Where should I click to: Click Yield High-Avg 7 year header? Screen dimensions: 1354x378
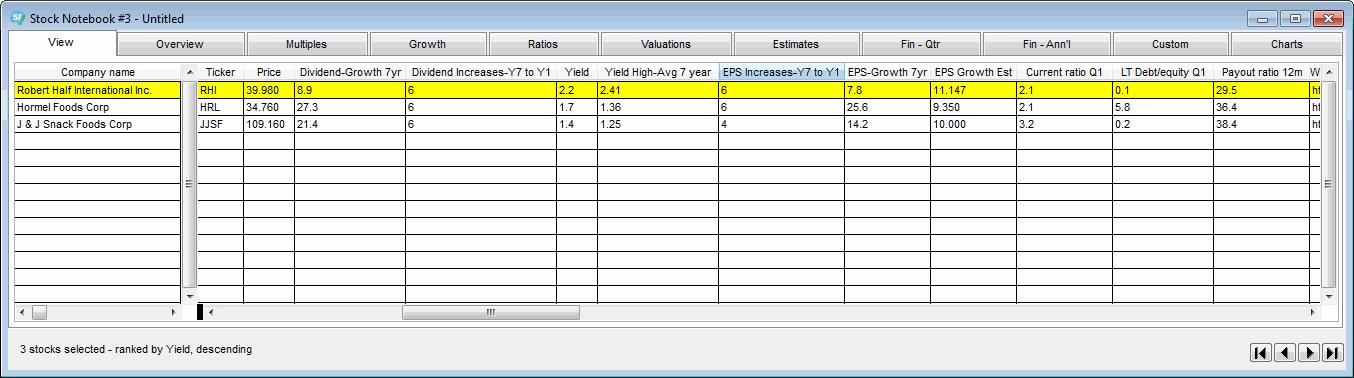tap(658, 72)
